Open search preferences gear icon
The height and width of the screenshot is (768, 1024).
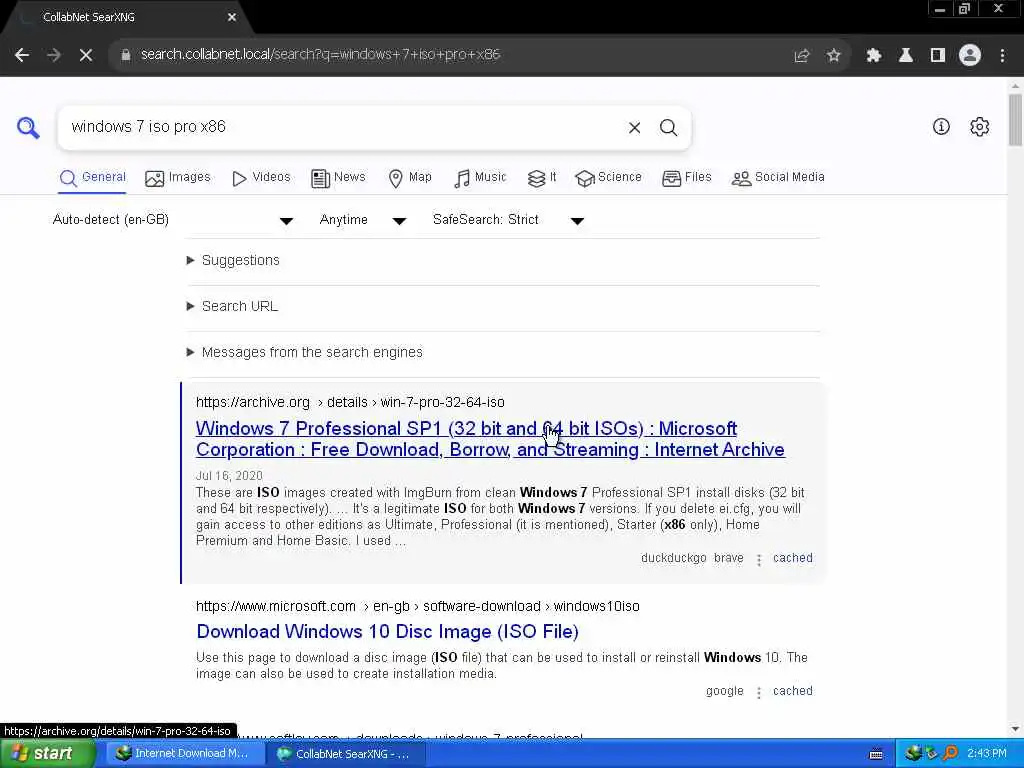(980, 127)
